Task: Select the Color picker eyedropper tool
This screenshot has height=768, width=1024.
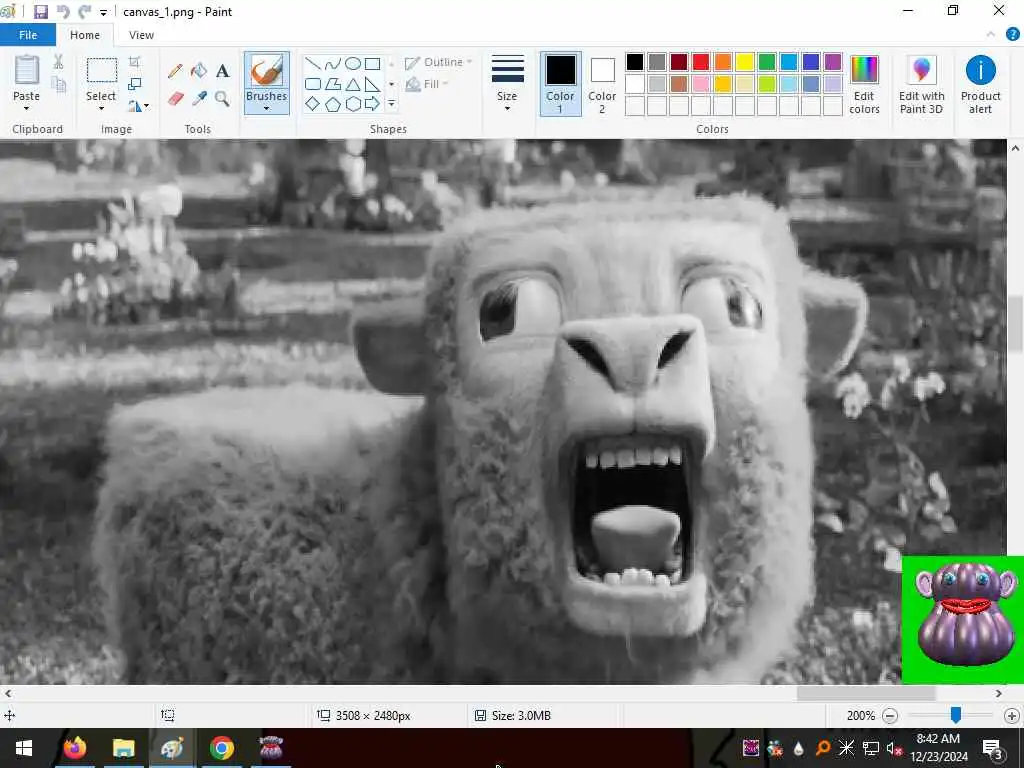Action: 199,98
